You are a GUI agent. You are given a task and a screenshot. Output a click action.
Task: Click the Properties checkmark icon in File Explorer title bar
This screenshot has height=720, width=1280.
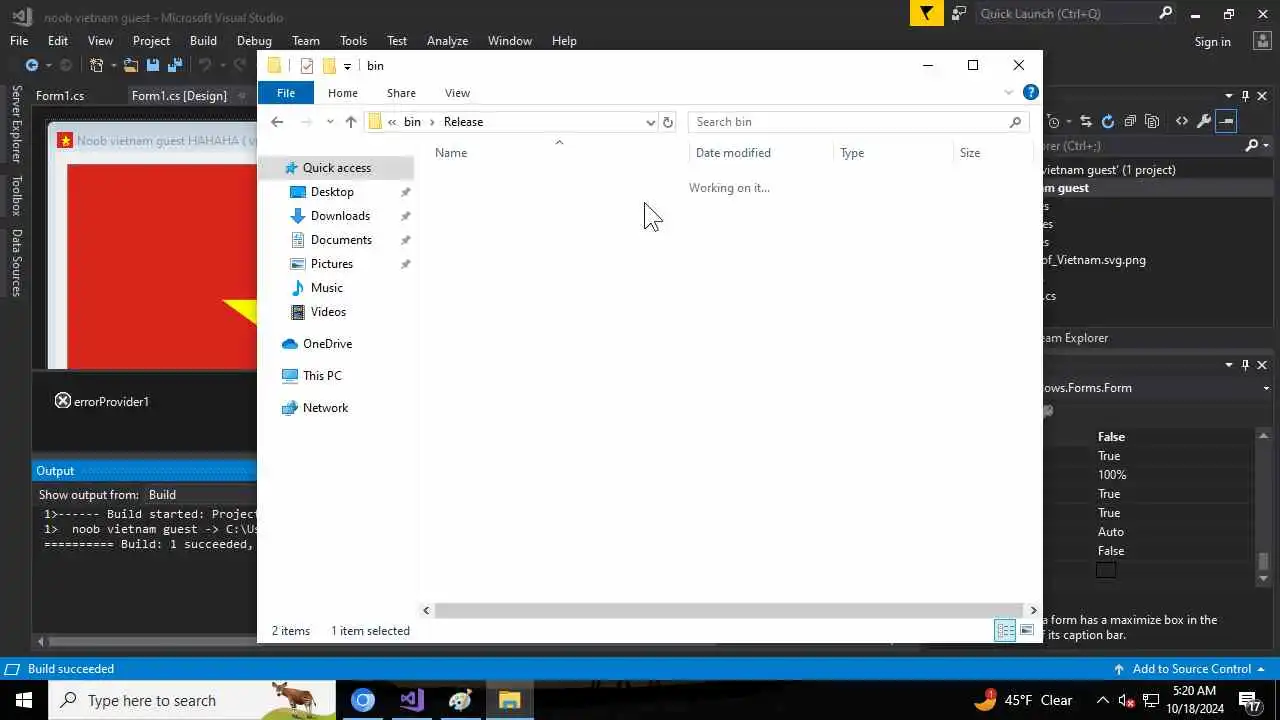click(307, 66)
